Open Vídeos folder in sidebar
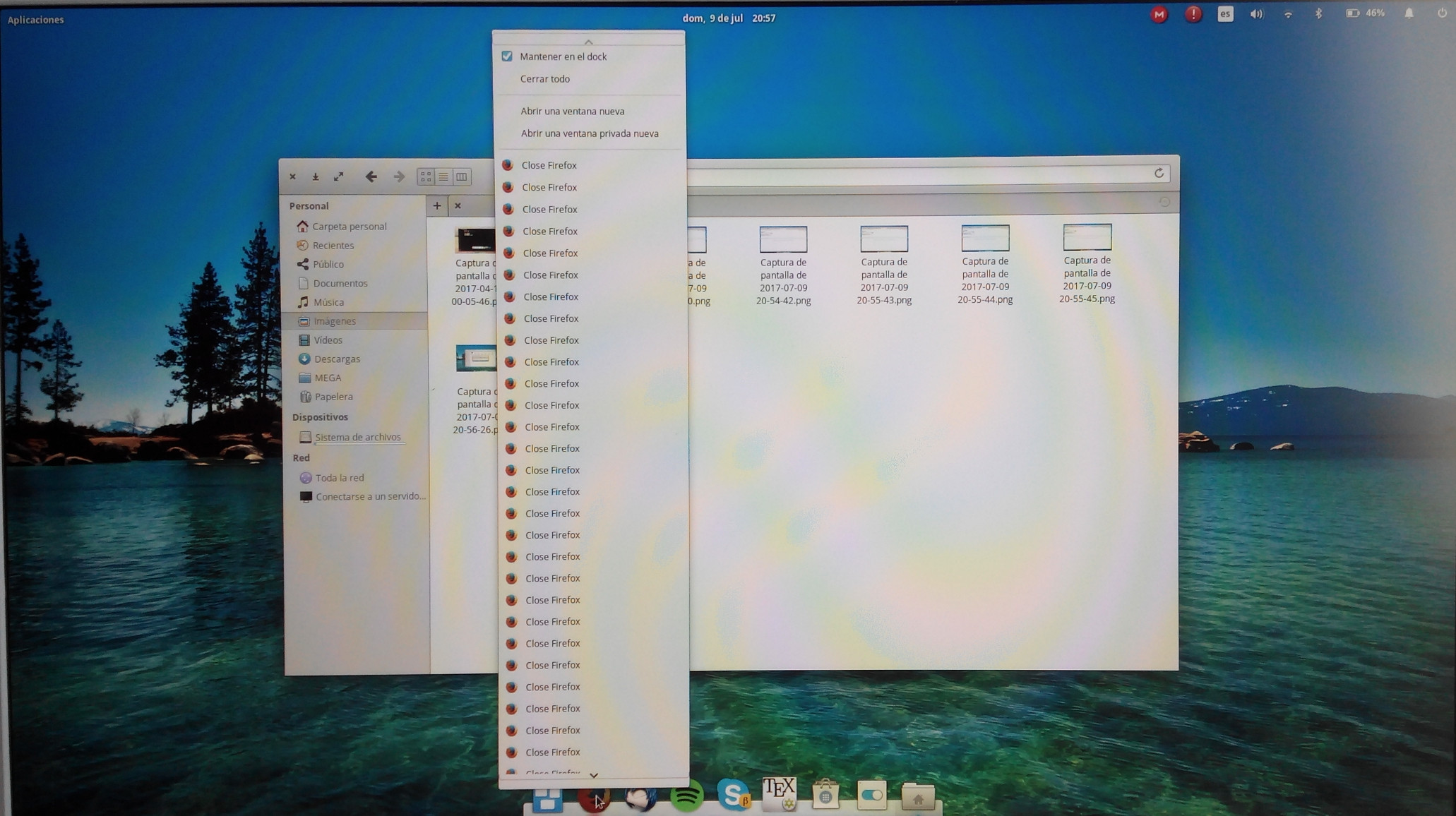1456x816 pixels. [328, 340]
